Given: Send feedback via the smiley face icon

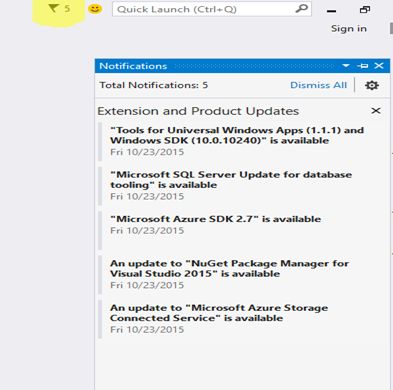Looking at the screenshot, I should click(95, 9).
